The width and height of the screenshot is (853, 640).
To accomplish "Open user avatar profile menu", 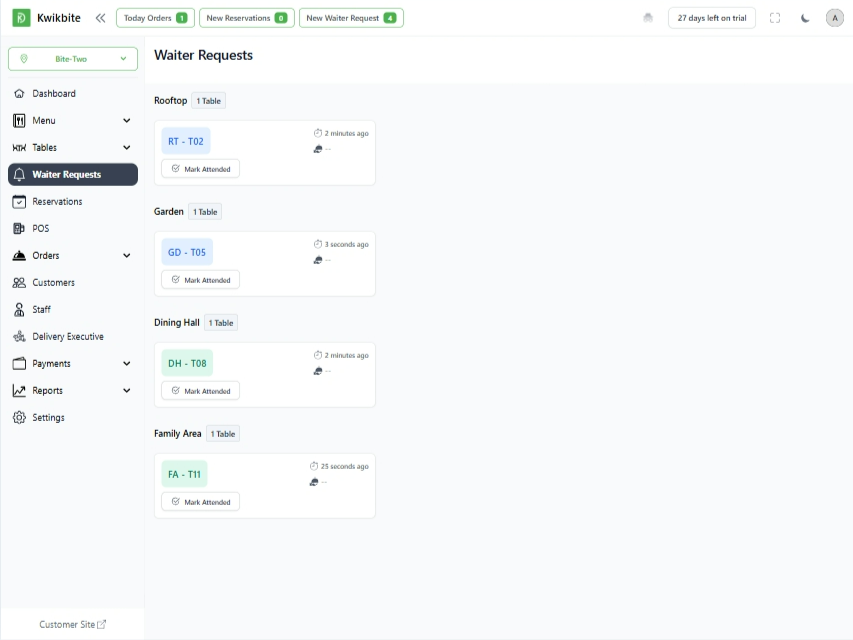I will [x=835, y=18].
